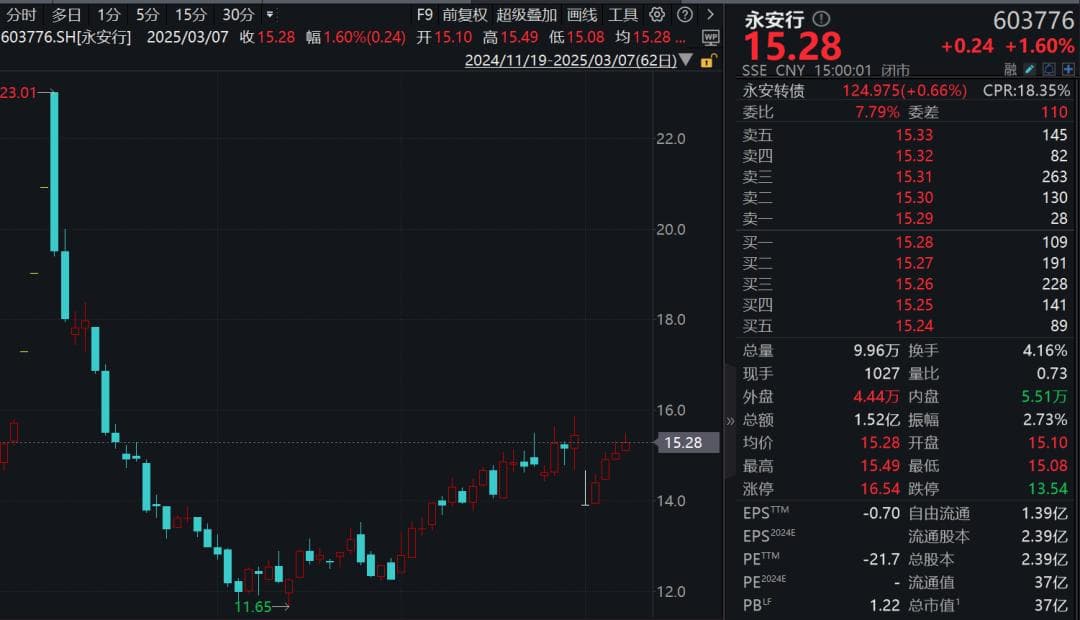Click 买四 price 15.25

(x=914, y=304)
